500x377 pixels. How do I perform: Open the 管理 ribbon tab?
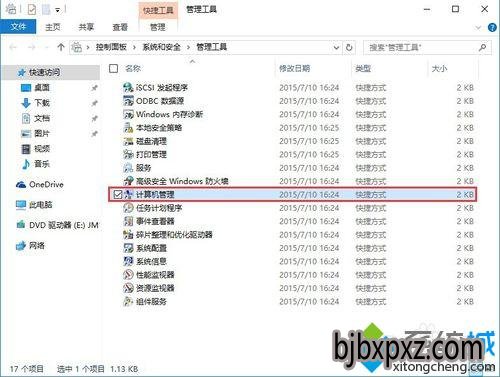[x=158, y=27]
